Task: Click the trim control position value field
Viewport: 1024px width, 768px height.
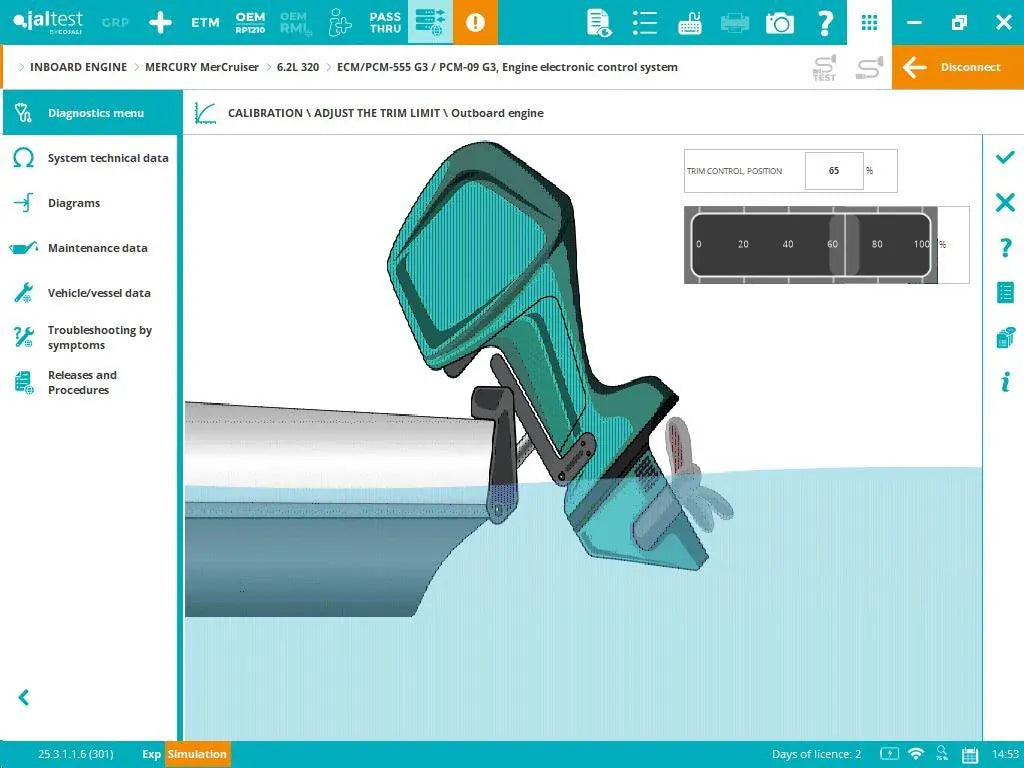Action: (833, 170)
